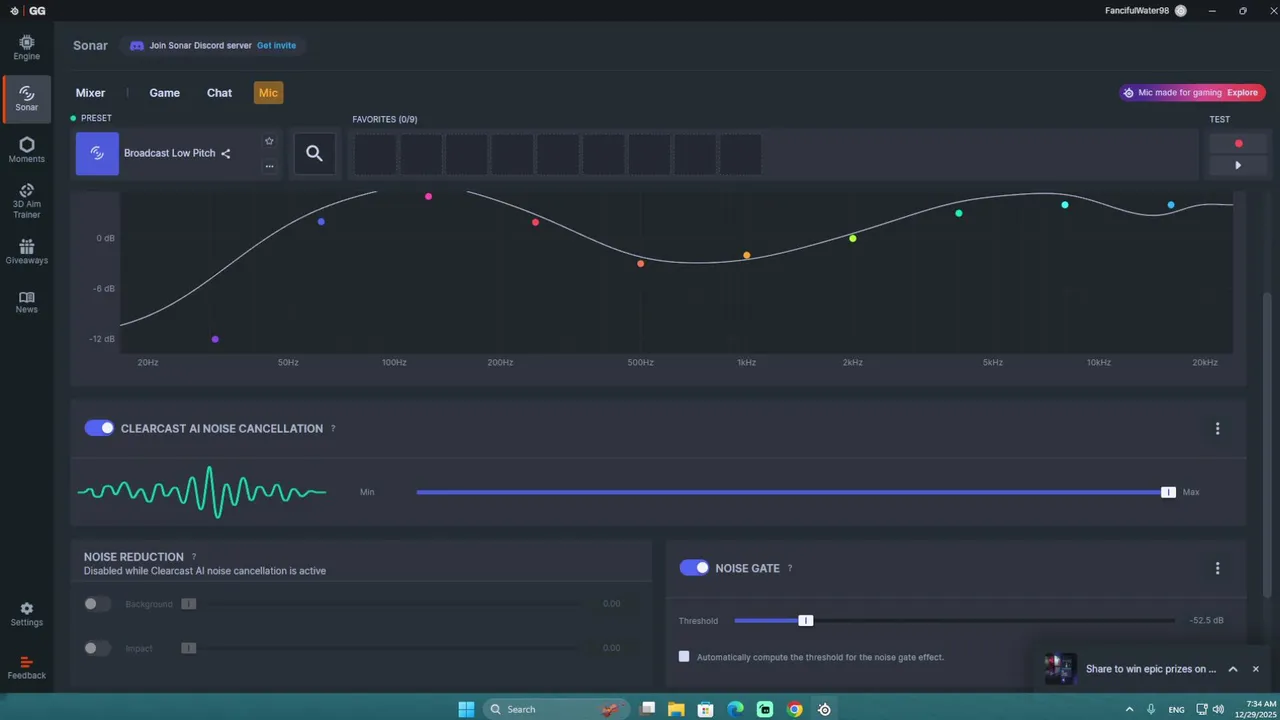Open the Giveaways section

pyautogui.click(x=27, y=251)
